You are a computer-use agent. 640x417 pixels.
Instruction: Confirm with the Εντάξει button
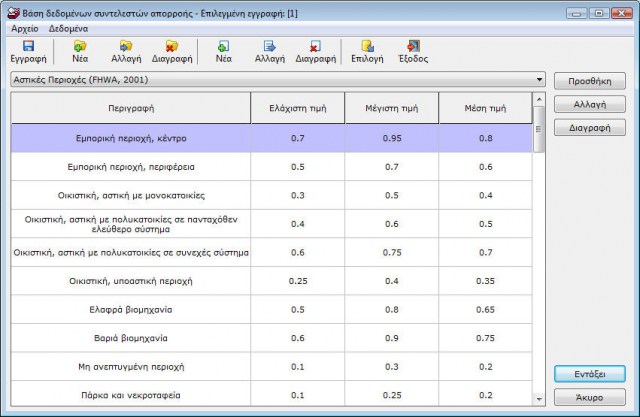coord(589,373)
